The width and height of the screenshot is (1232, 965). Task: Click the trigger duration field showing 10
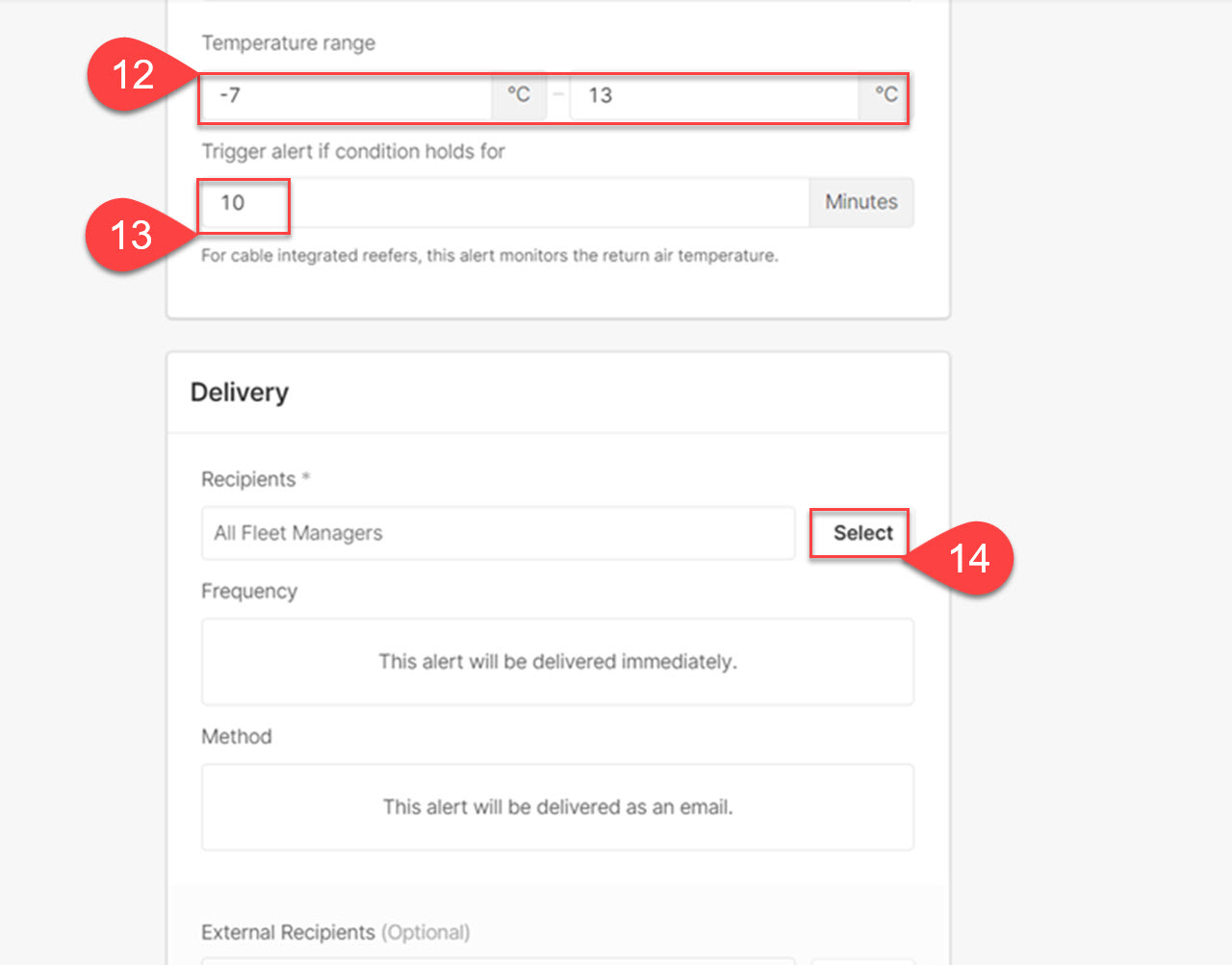[x=500, y=203]
